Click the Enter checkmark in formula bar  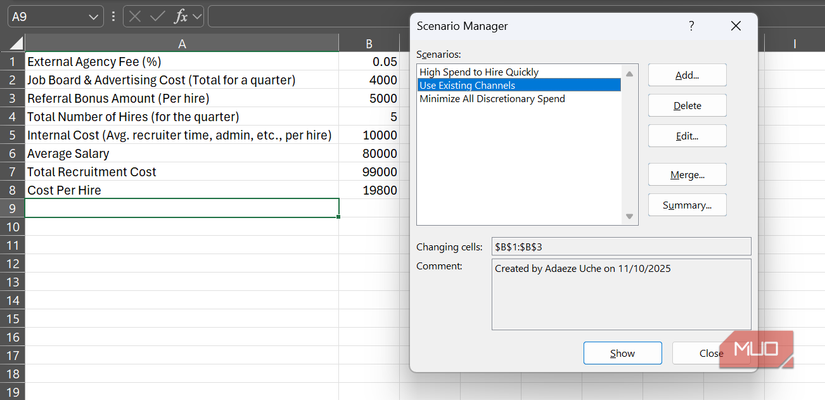[157, 17]
